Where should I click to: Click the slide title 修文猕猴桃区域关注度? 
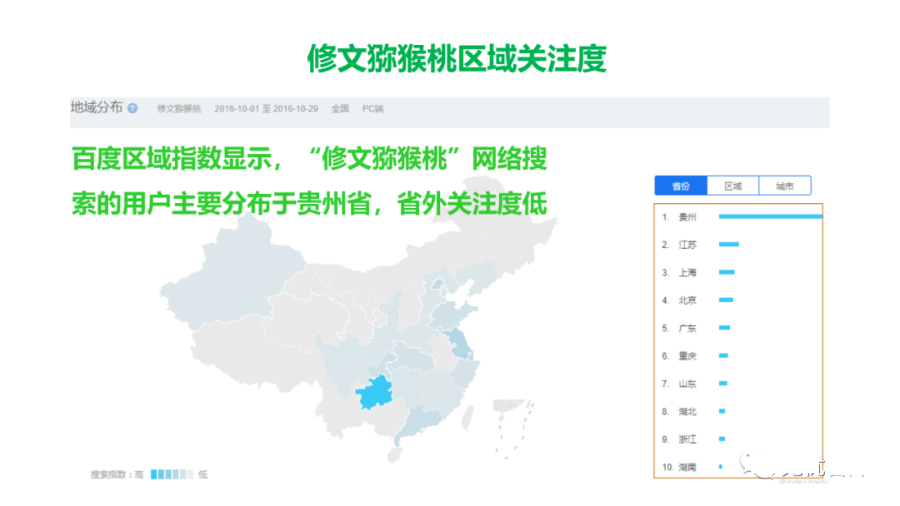pos(456,59)
